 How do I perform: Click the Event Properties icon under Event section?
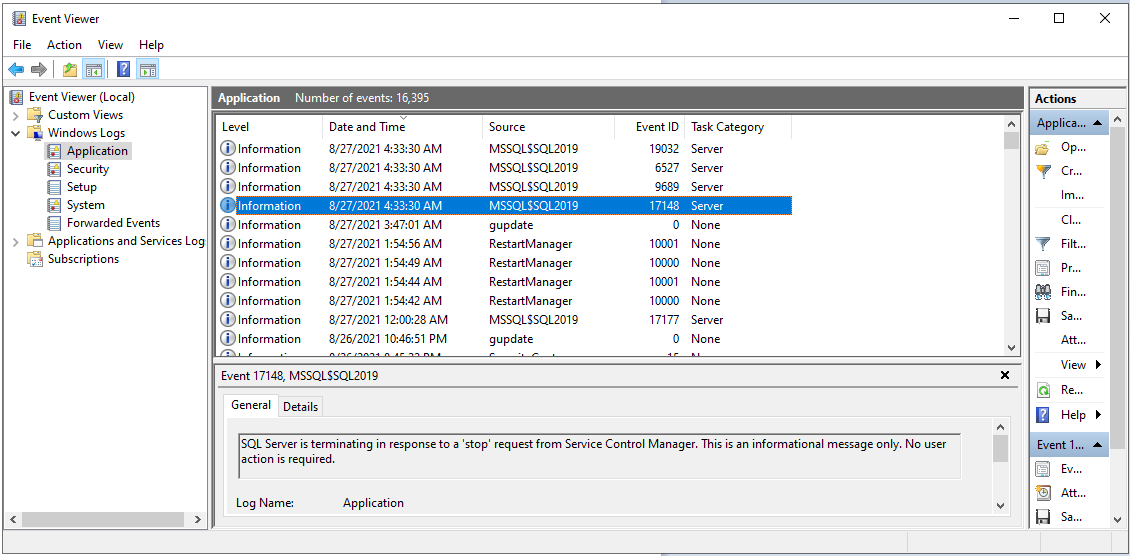1042,469
